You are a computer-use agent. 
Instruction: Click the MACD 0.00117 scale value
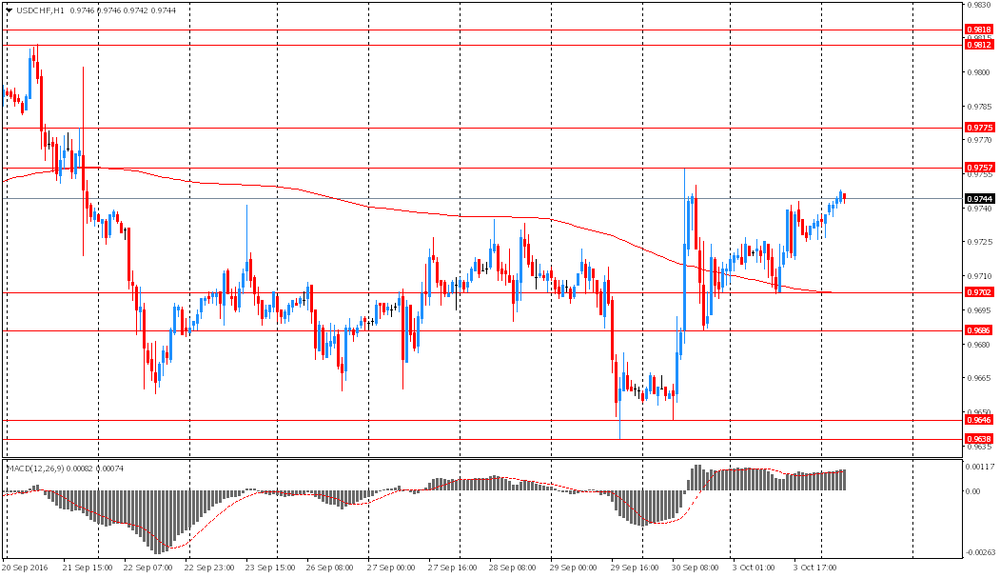tap(982, 468)
